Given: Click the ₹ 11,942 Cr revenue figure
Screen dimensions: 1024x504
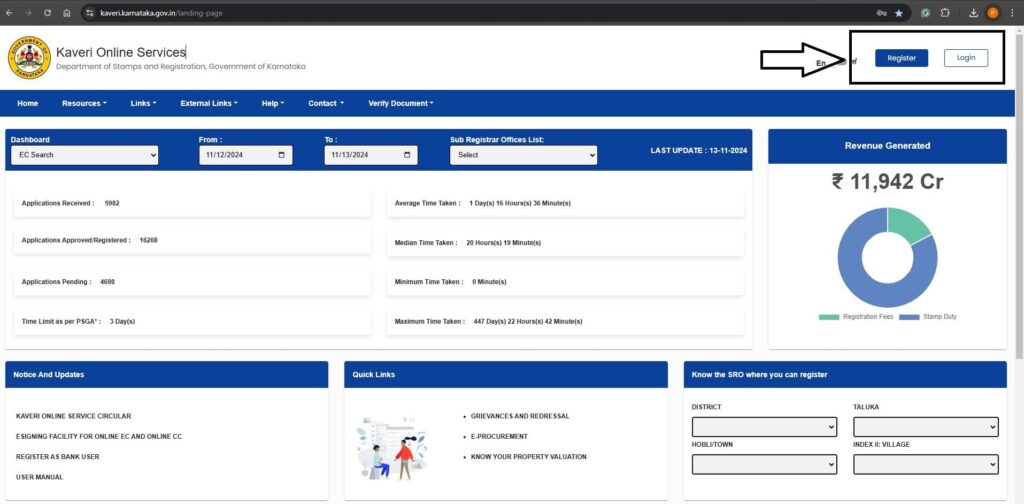Looking at the screenshot, I should pos(887,181).
